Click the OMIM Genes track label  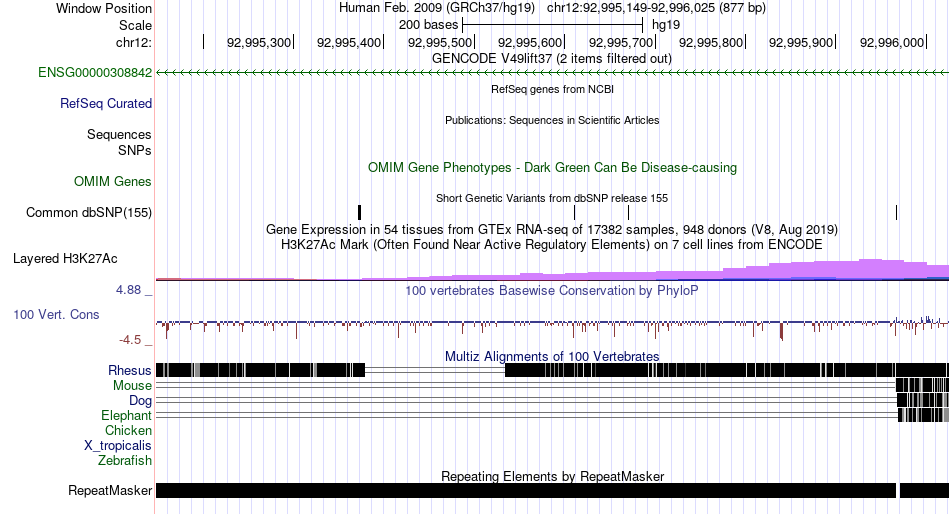113,181
